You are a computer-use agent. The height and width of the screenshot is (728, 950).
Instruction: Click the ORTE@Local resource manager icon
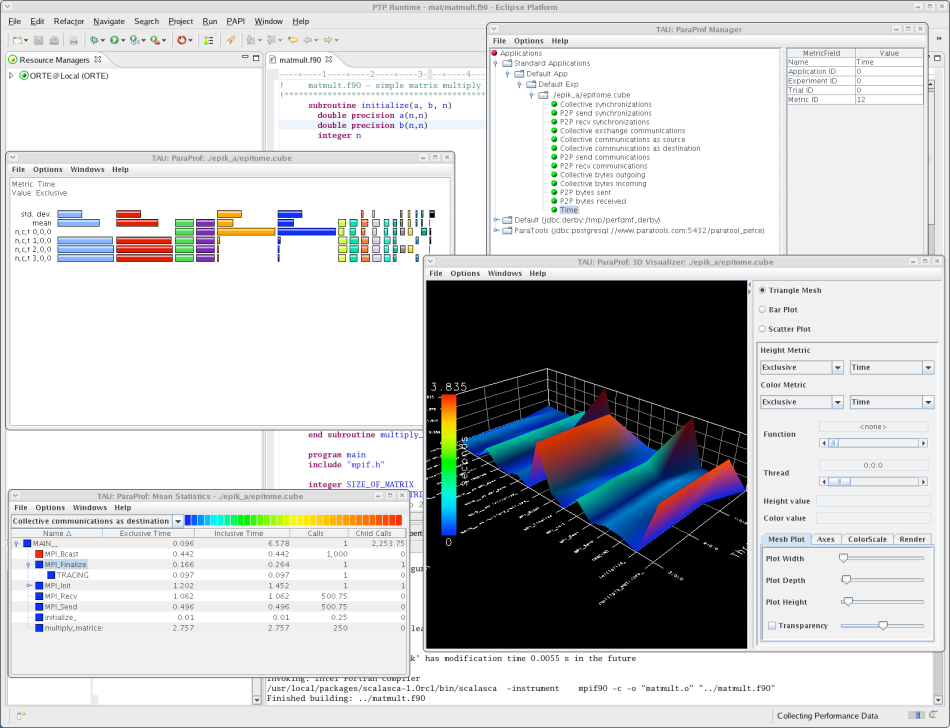(x=24, y=76)
